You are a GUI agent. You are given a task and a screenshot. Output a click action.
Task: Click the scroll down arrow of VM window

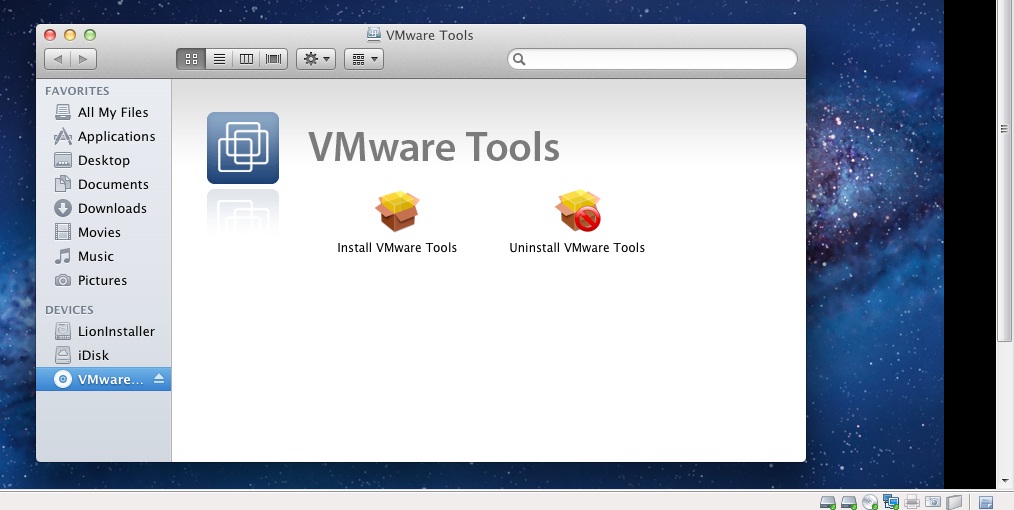[x=1004, y=481]
